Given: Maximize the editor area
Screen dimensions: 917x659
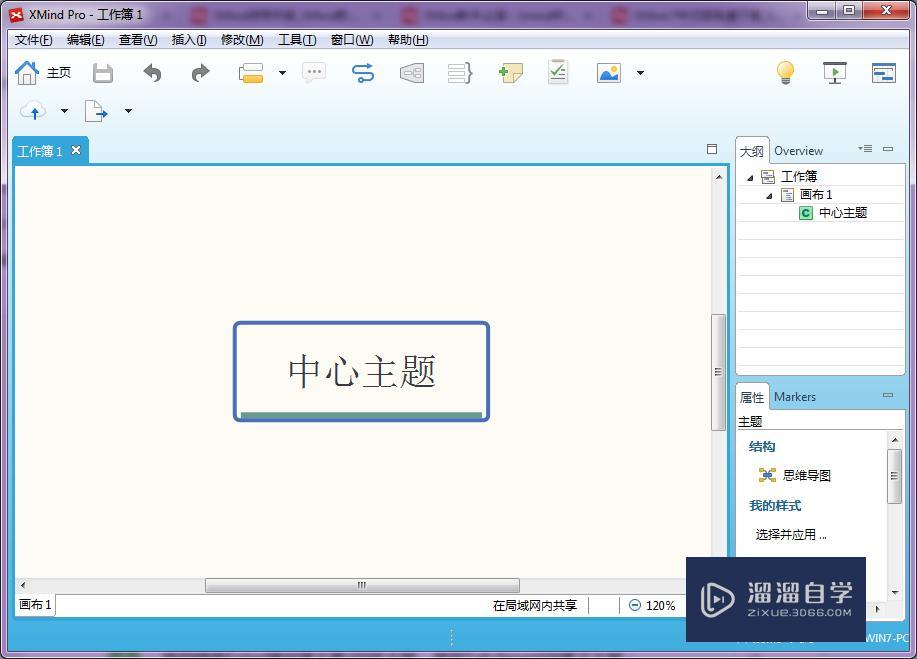Looking at the screenshot, I should pyautogui.click(x=712, y=149).
